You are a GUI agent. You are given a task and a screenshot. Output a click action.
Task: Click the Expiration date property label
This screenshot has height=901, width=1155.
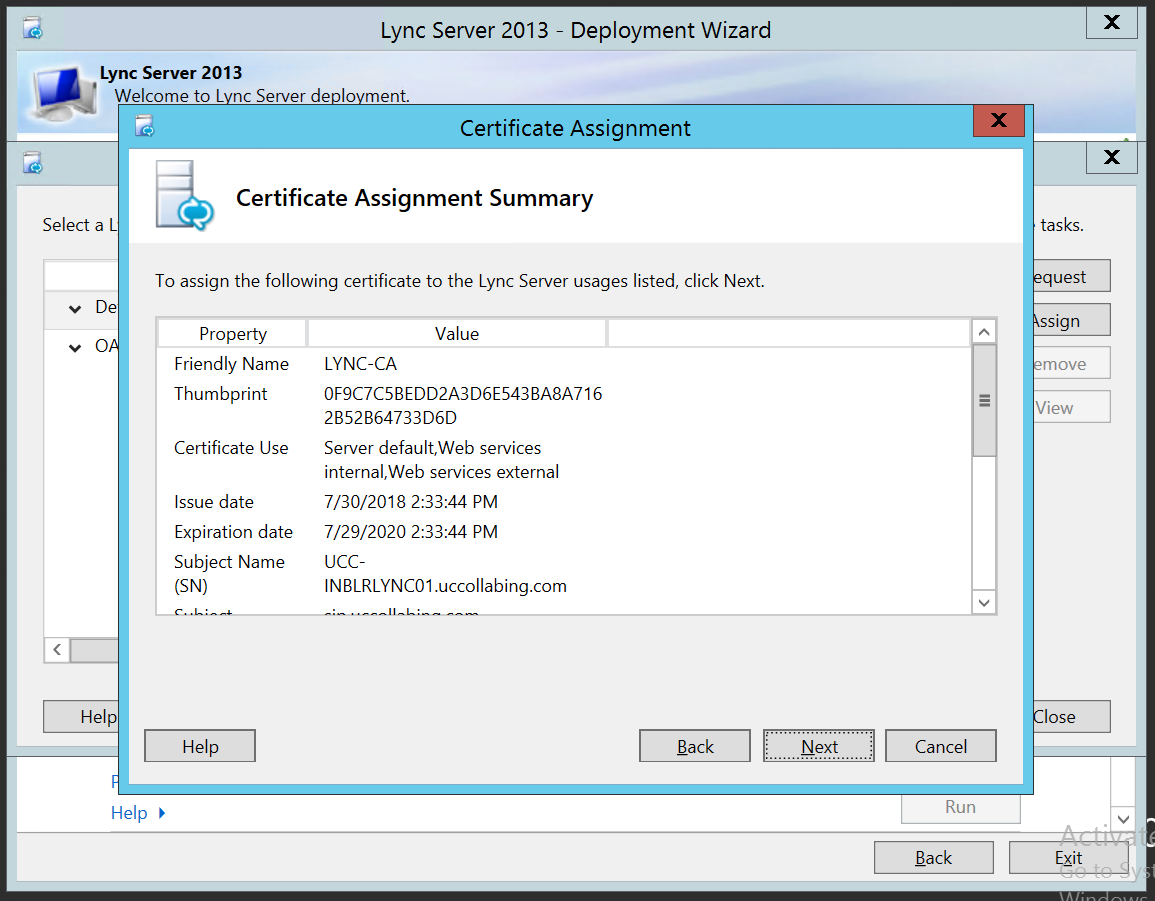tap(234, 532)
